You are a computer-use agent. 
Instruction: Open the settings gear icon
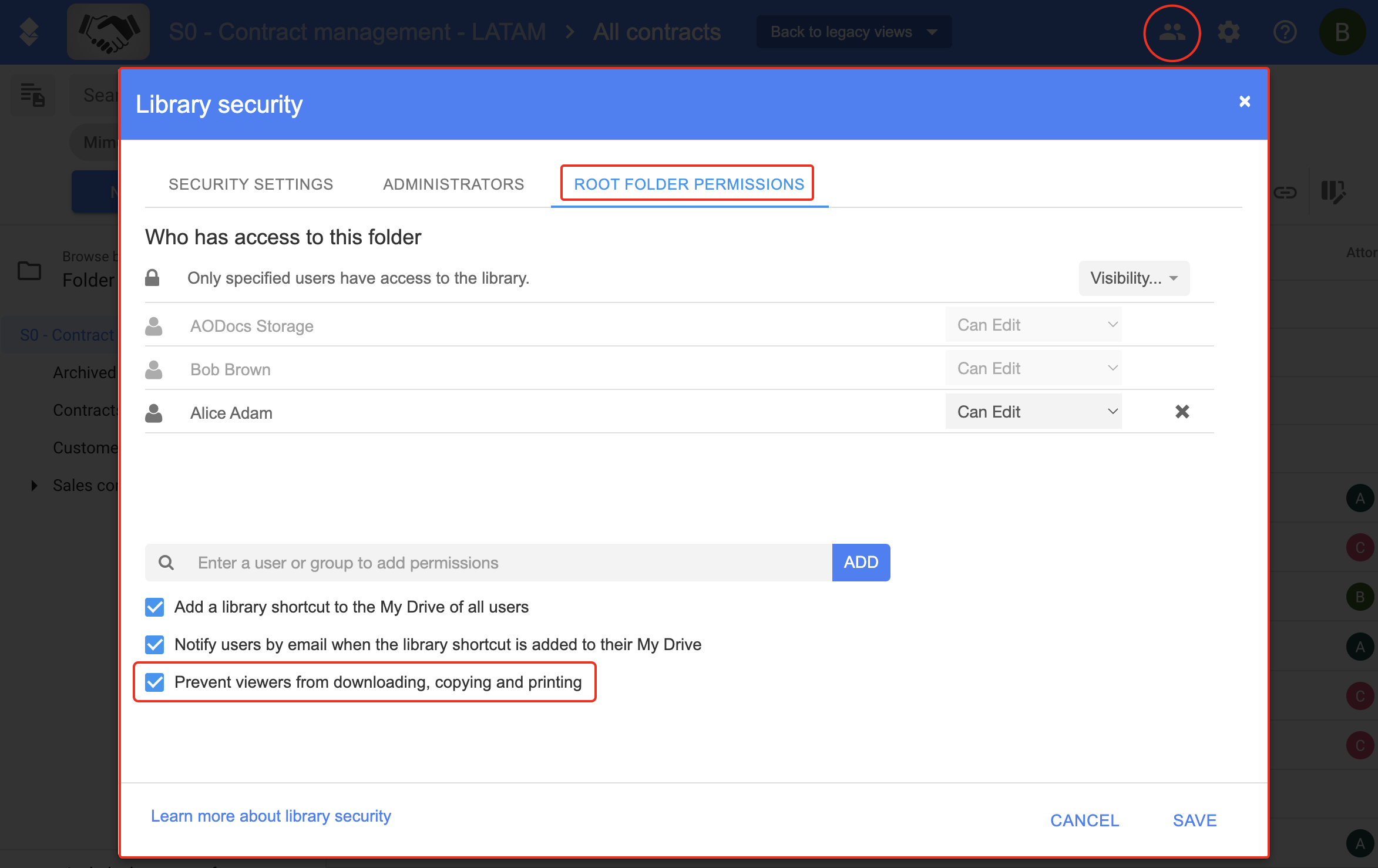1228,32
